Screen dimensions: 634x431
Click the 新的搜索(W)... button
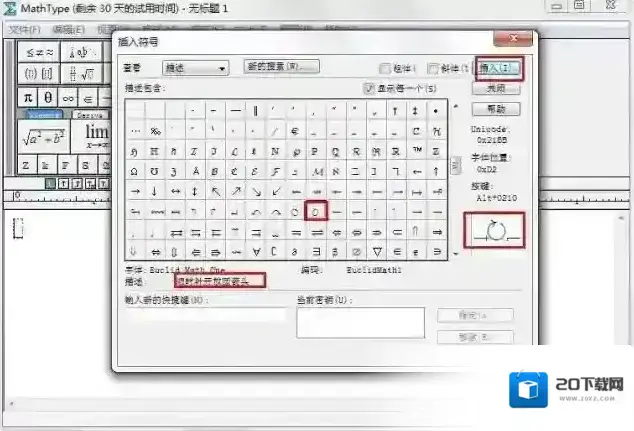tap(281, 66)
